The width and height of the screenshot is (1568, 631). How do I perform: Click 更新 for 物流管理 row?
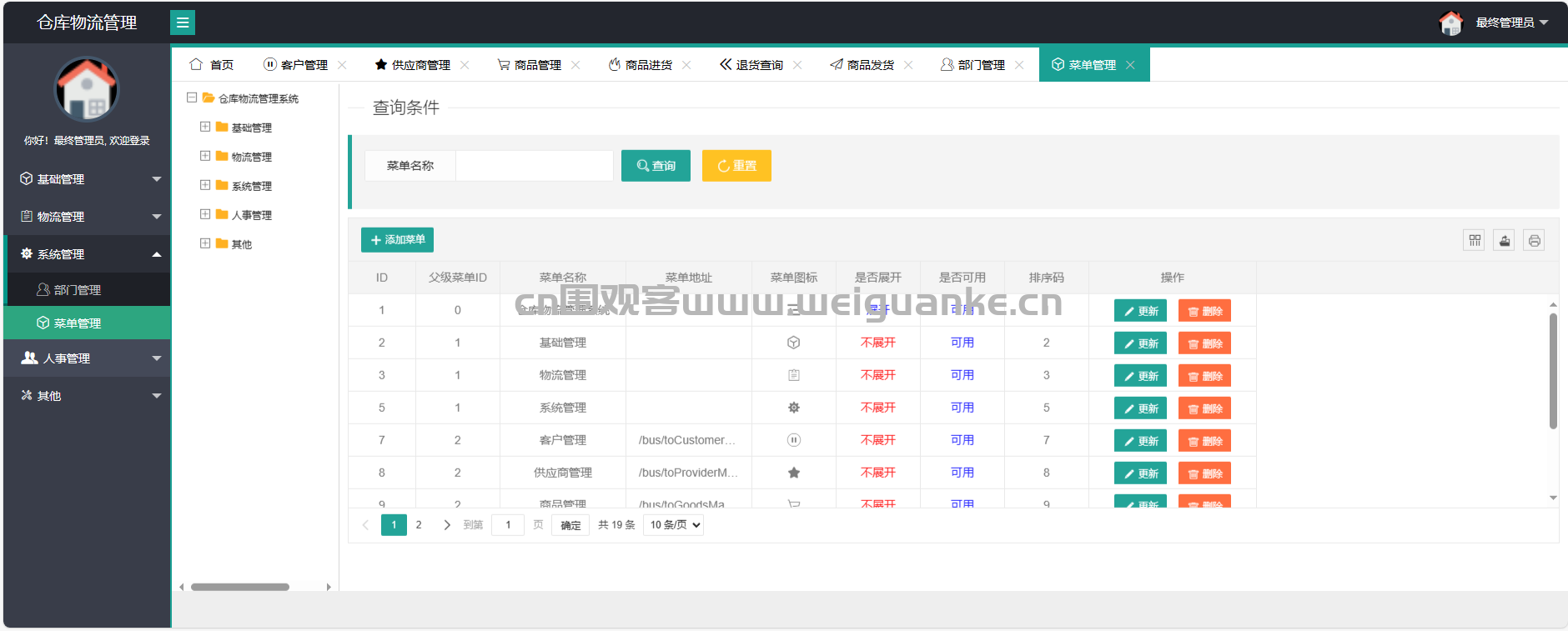coord(1140,376)
